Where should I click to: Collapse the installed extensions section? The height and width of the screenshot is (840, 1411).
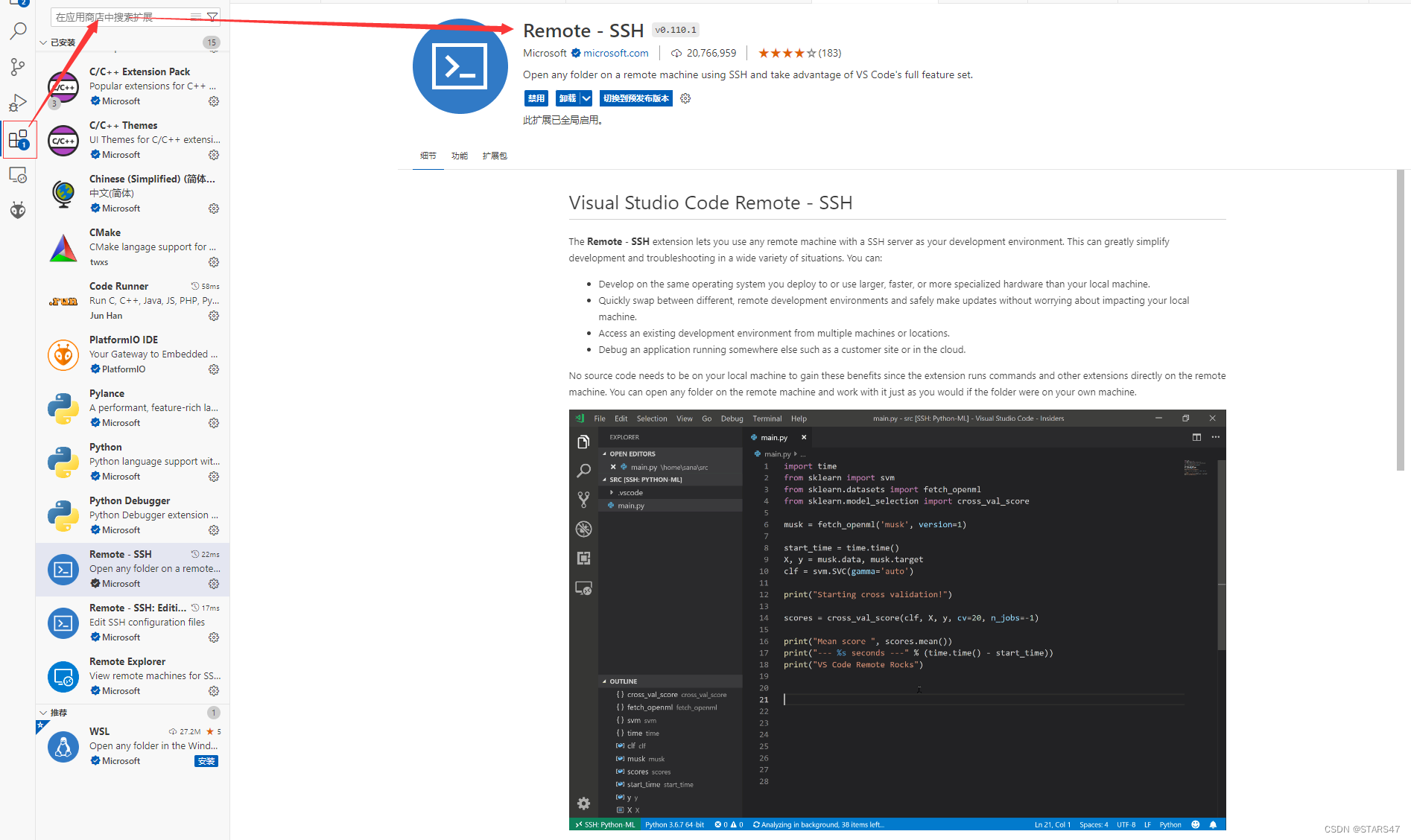click(43, 42)
